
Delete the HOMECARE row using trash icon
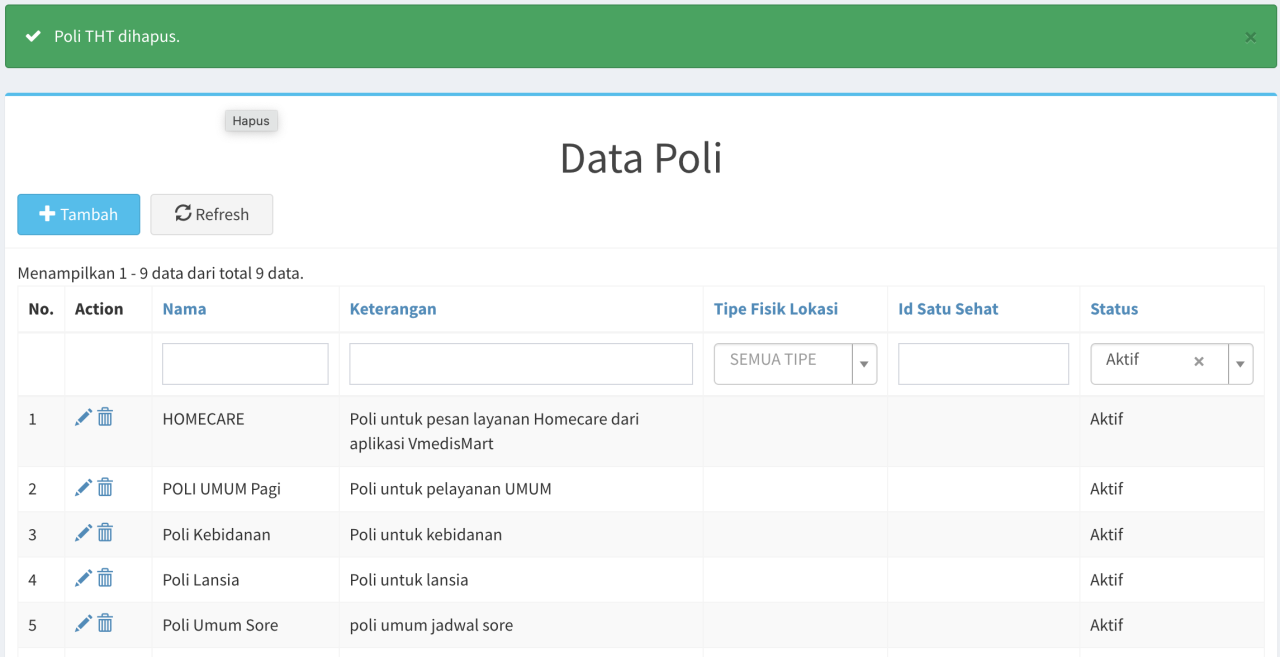105,418
